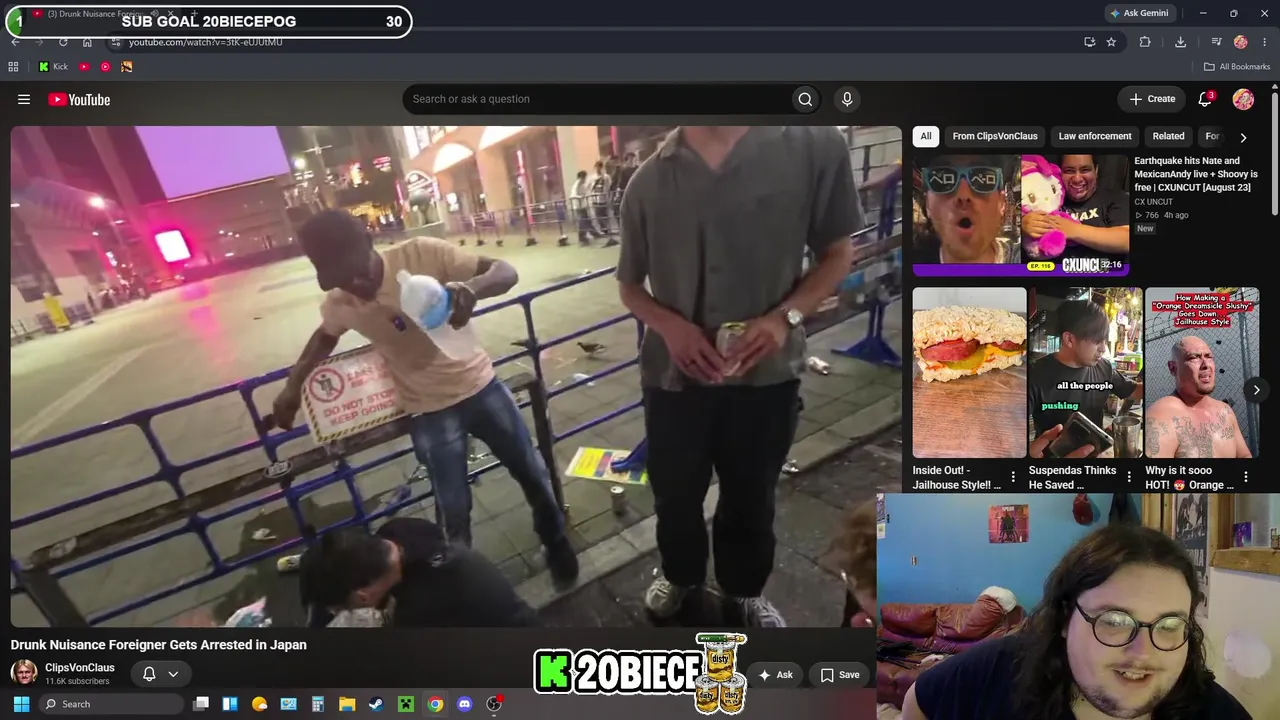The width and height of the screenshot is (1280, 720).
Task: Open the Inside Out Jailhouse Style short
Action: [x=970, y=372]
